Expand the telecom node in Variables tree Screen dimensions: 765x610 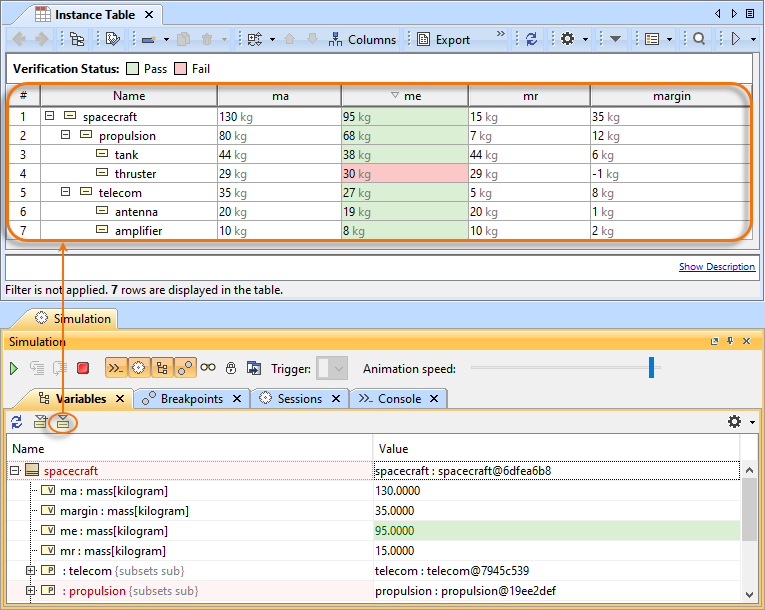[31, 571]
